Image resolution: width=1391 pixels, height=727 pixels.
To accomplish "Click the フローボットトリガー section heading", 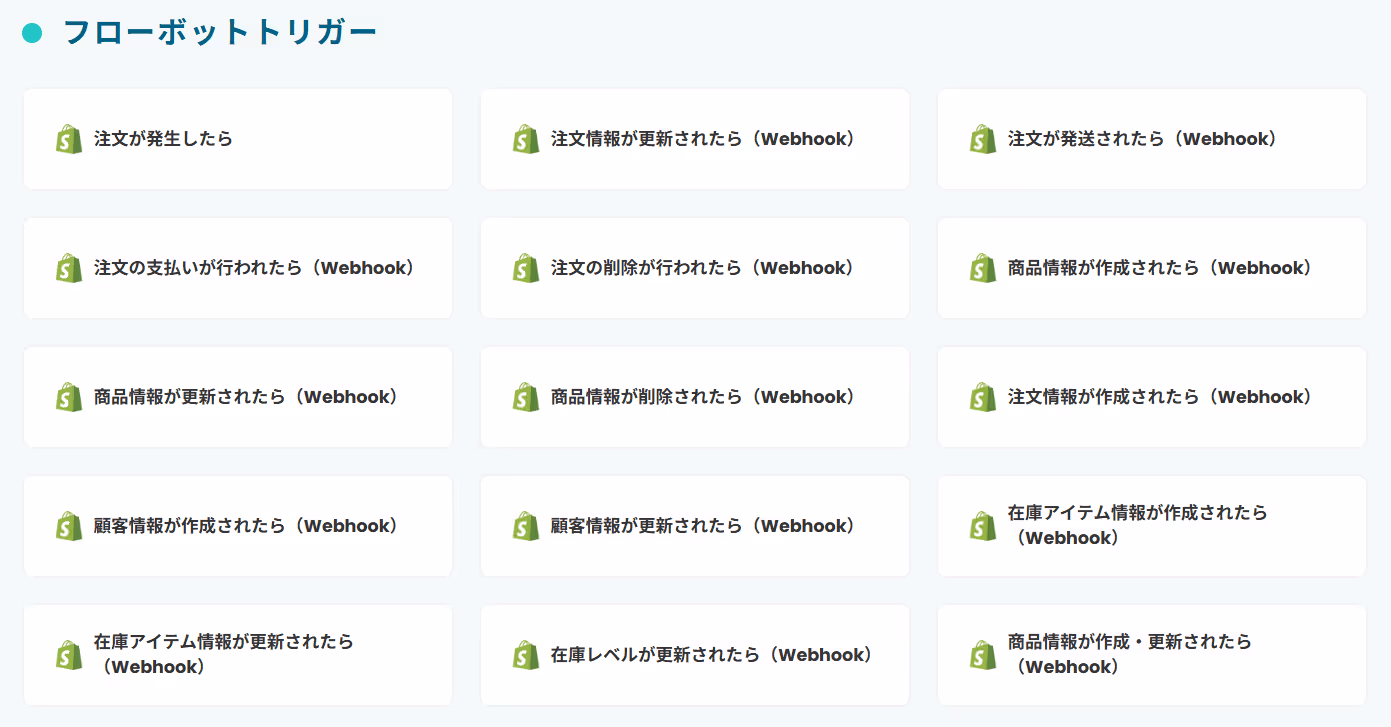I will point(220,32).
